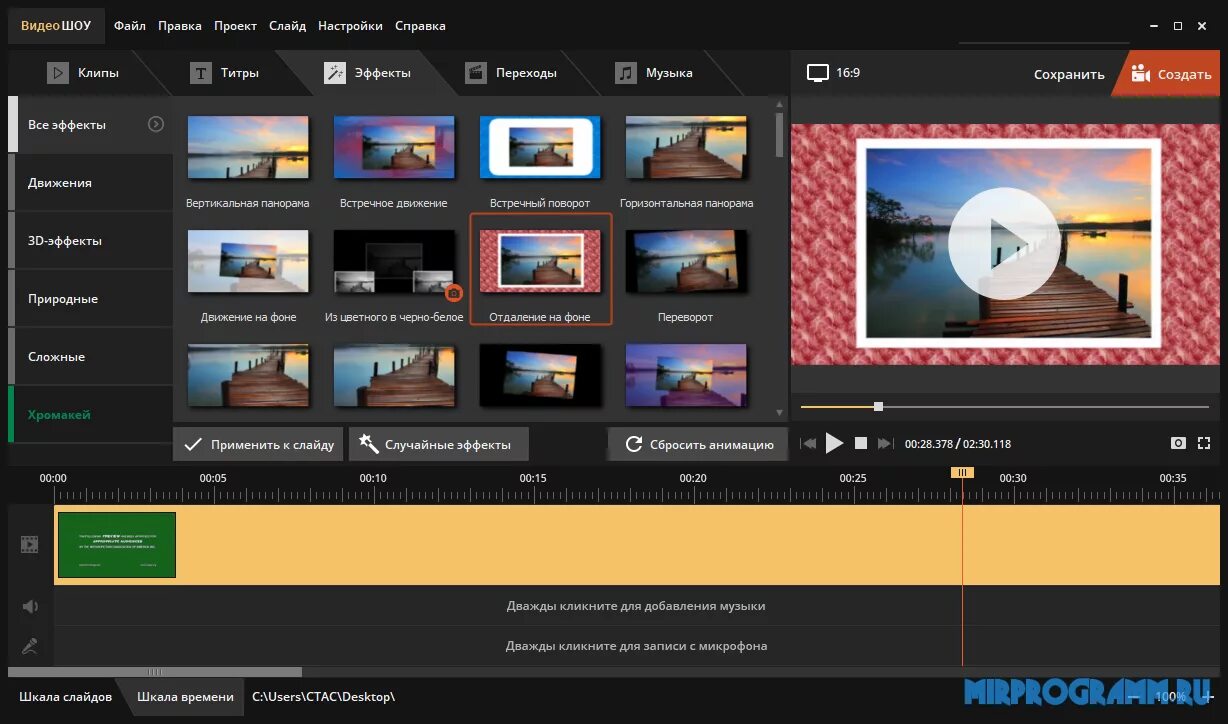Click the Сохранить button

coord(1069,74)
